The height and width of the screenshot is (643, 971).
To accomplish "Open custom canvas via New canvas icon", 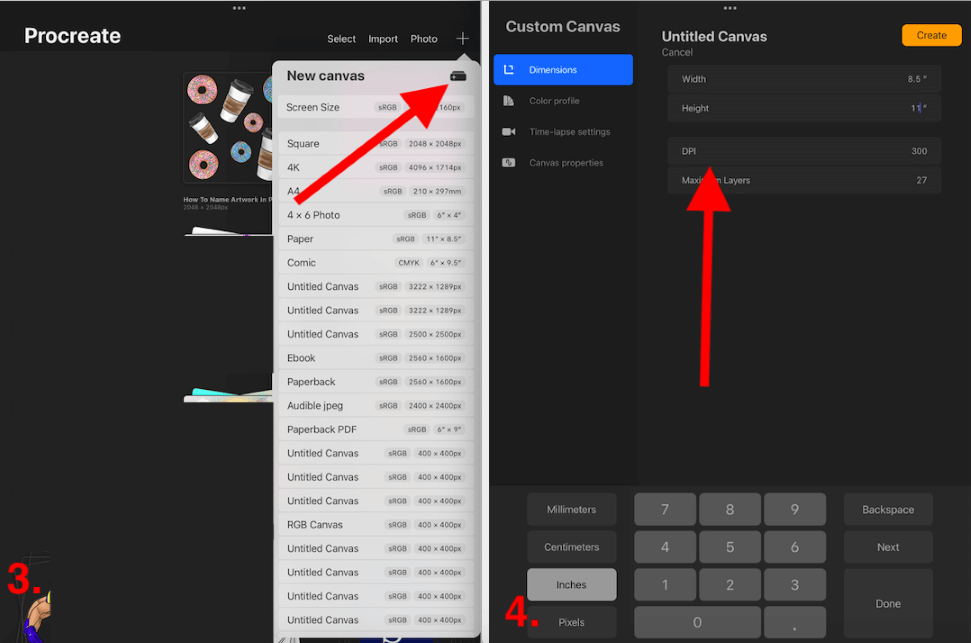I will [458, 76].
